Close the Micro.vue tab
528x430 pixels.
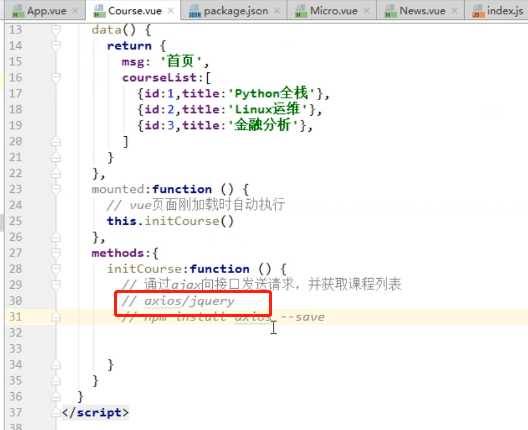point(367,11)
